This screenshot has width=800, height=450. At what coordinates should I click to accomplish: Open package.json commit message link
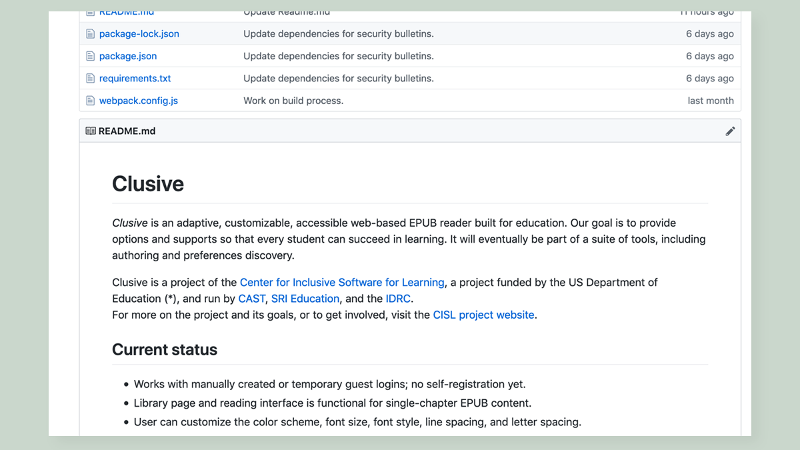tap(338, 56)
